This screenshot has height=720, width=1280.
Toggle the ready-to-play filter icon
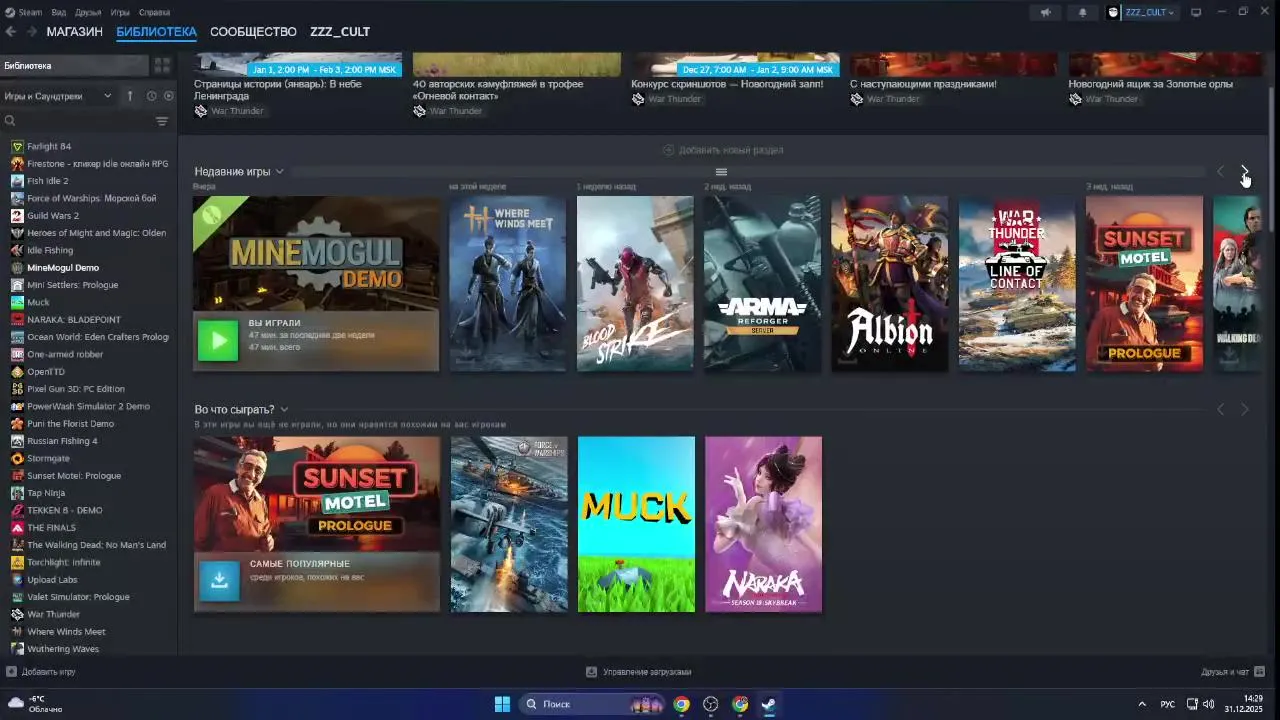coord(168,96)
